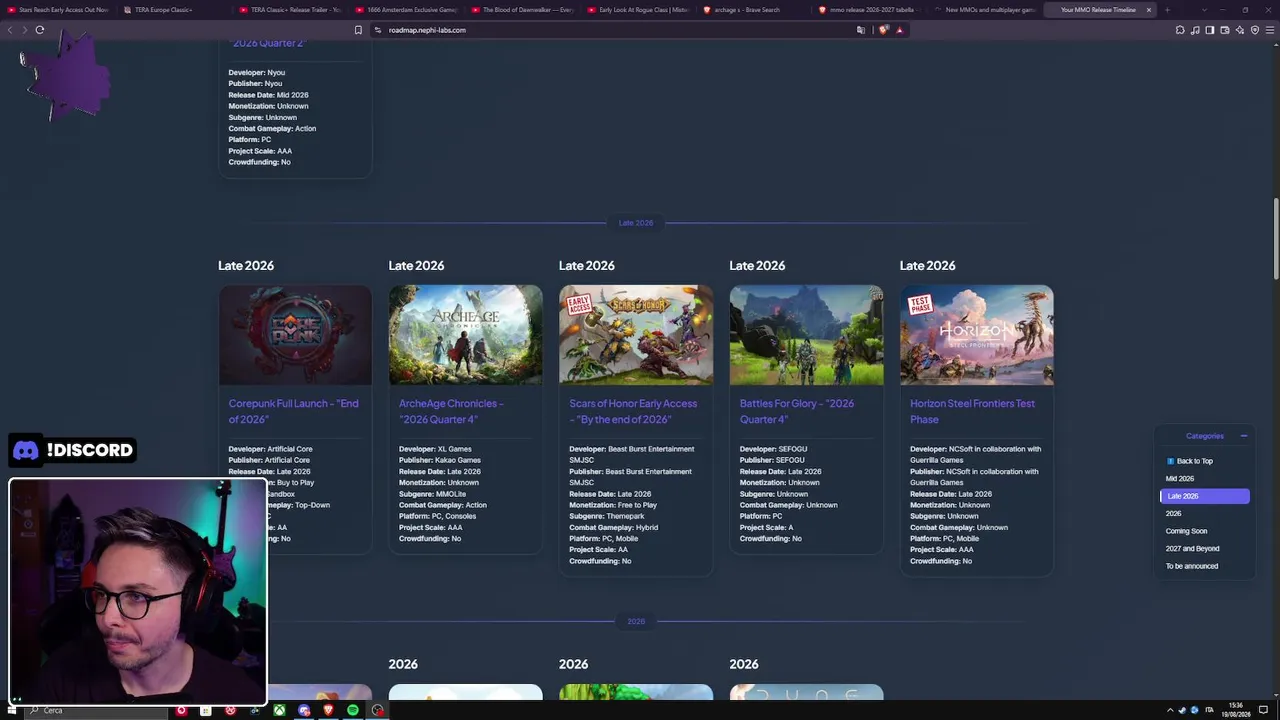Switch to The Blood of Dawnwalker tab

click(524, 10)
